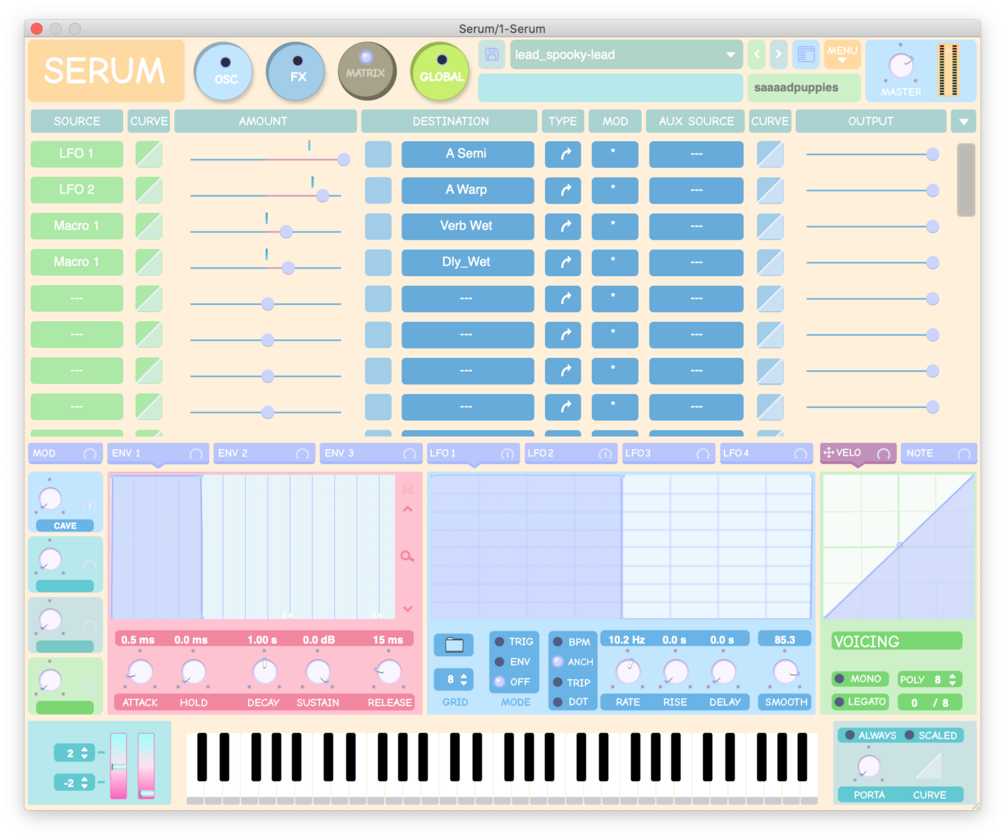Screen dimensions: 1005x839
Task: Click the Verb Wet row type arrow icon
Action: (563, 226)
